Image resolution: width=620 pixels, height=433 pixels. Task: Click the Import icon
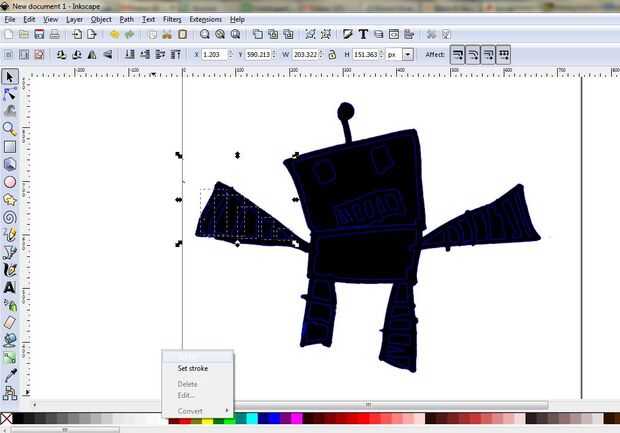tap(77, 34)
